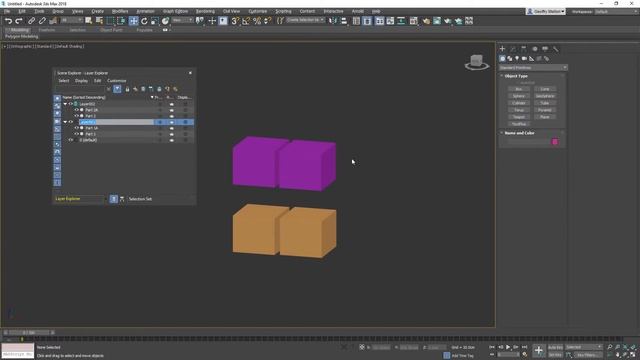Viewport: 640px width, 360px height.
Task: Switch to the Motion command panel
Action: click(x=535, y=49)
